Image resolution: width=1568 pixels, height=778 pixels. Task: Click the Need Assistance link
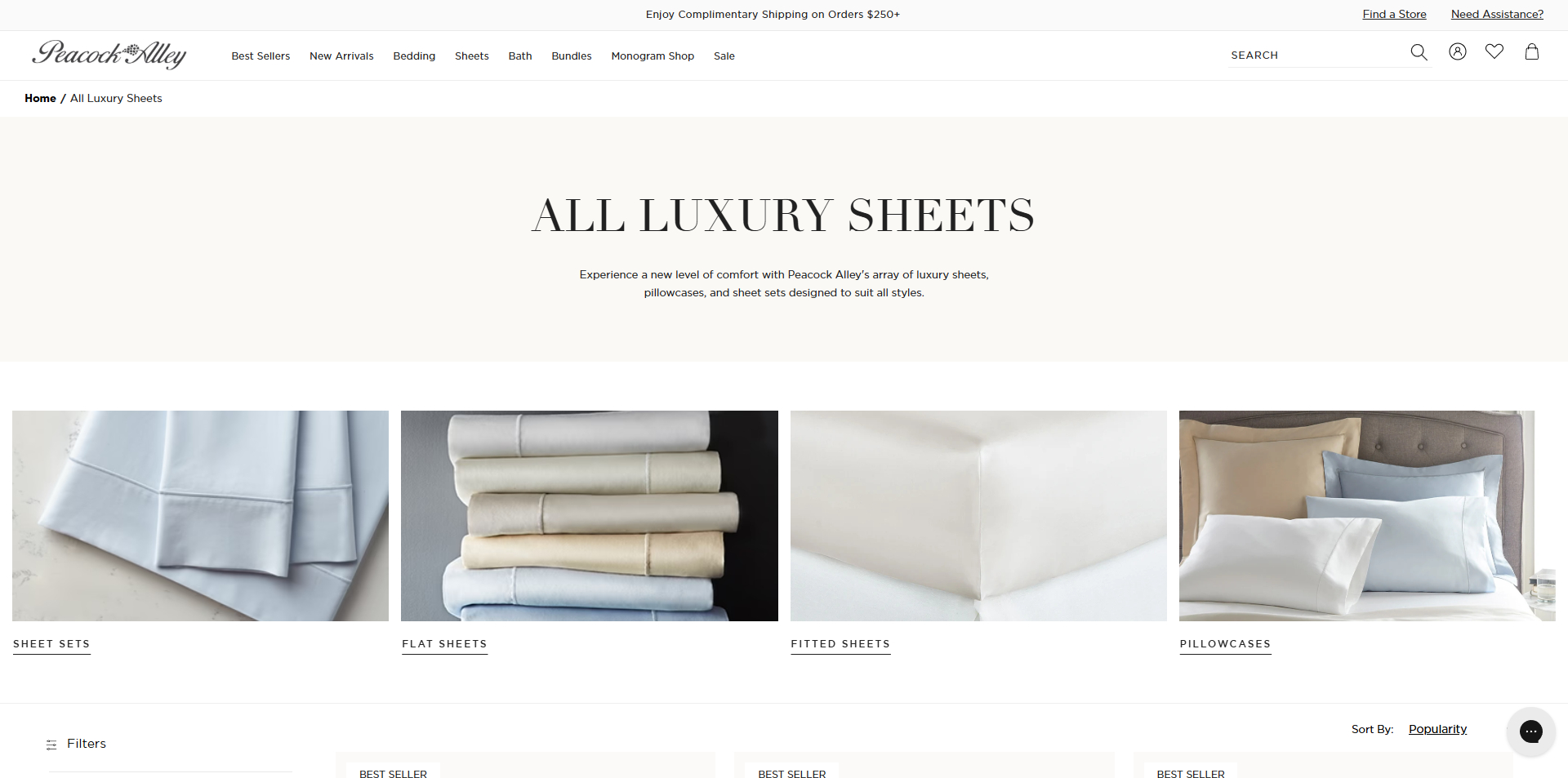pyautogui.click(x=1497, y=14)
